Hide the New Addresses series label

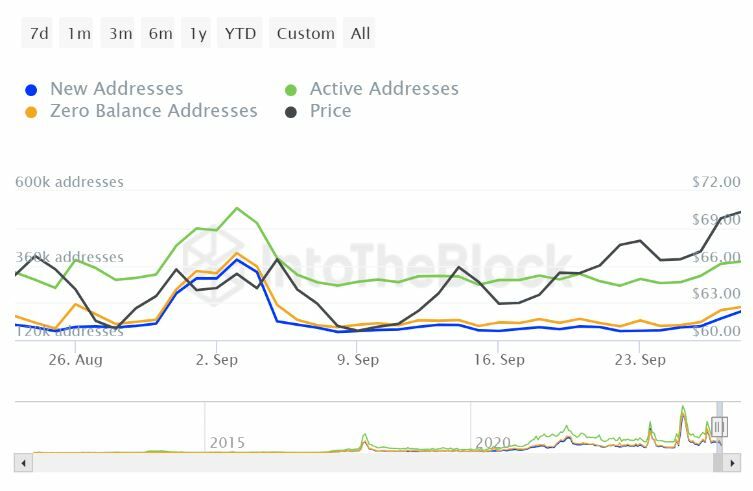[116, 89]
